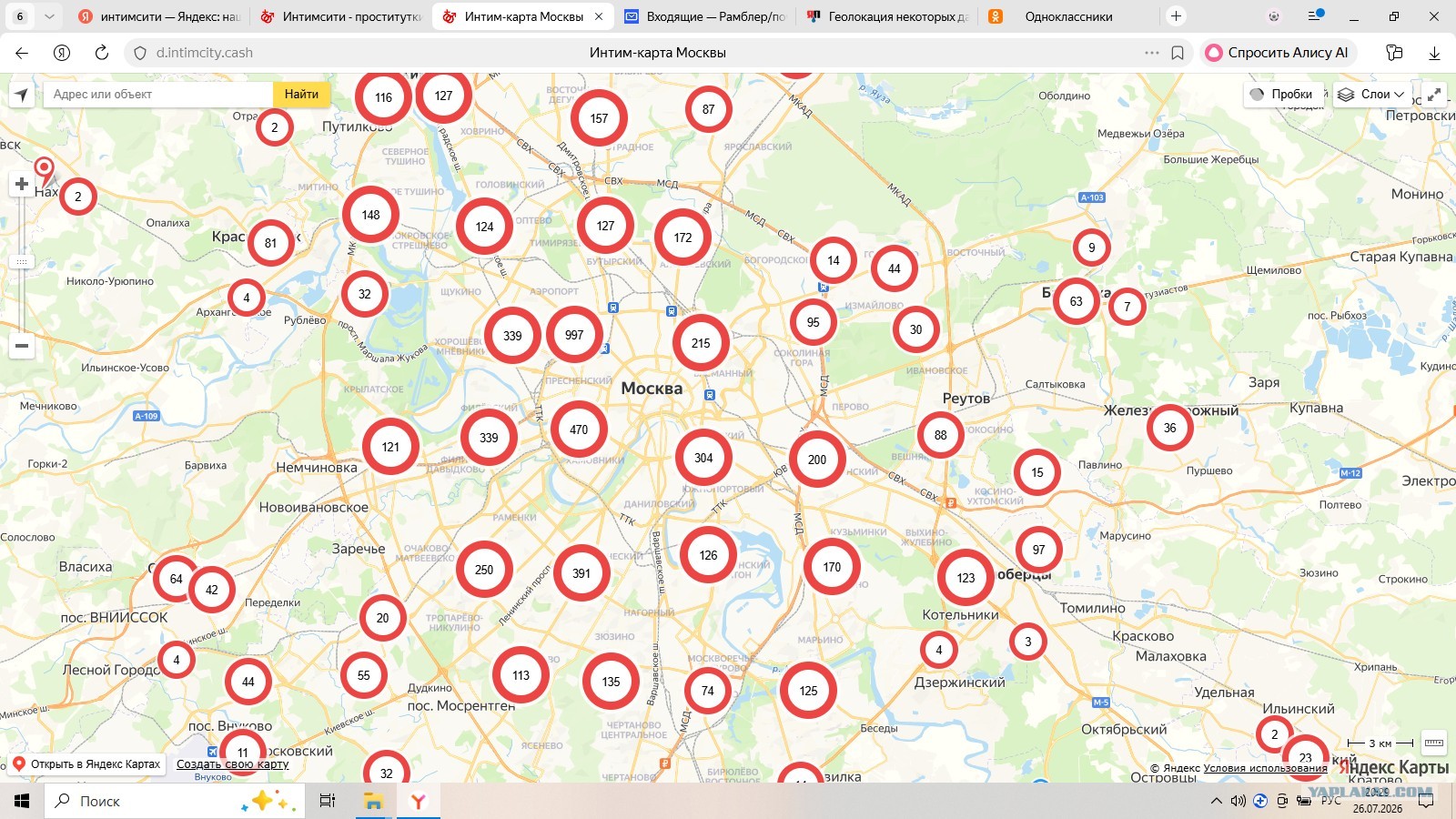Click the Yandex home icon beside the back arrow
The height and width of the screenshot is (819, 1456).
click(x=62, y=53)
